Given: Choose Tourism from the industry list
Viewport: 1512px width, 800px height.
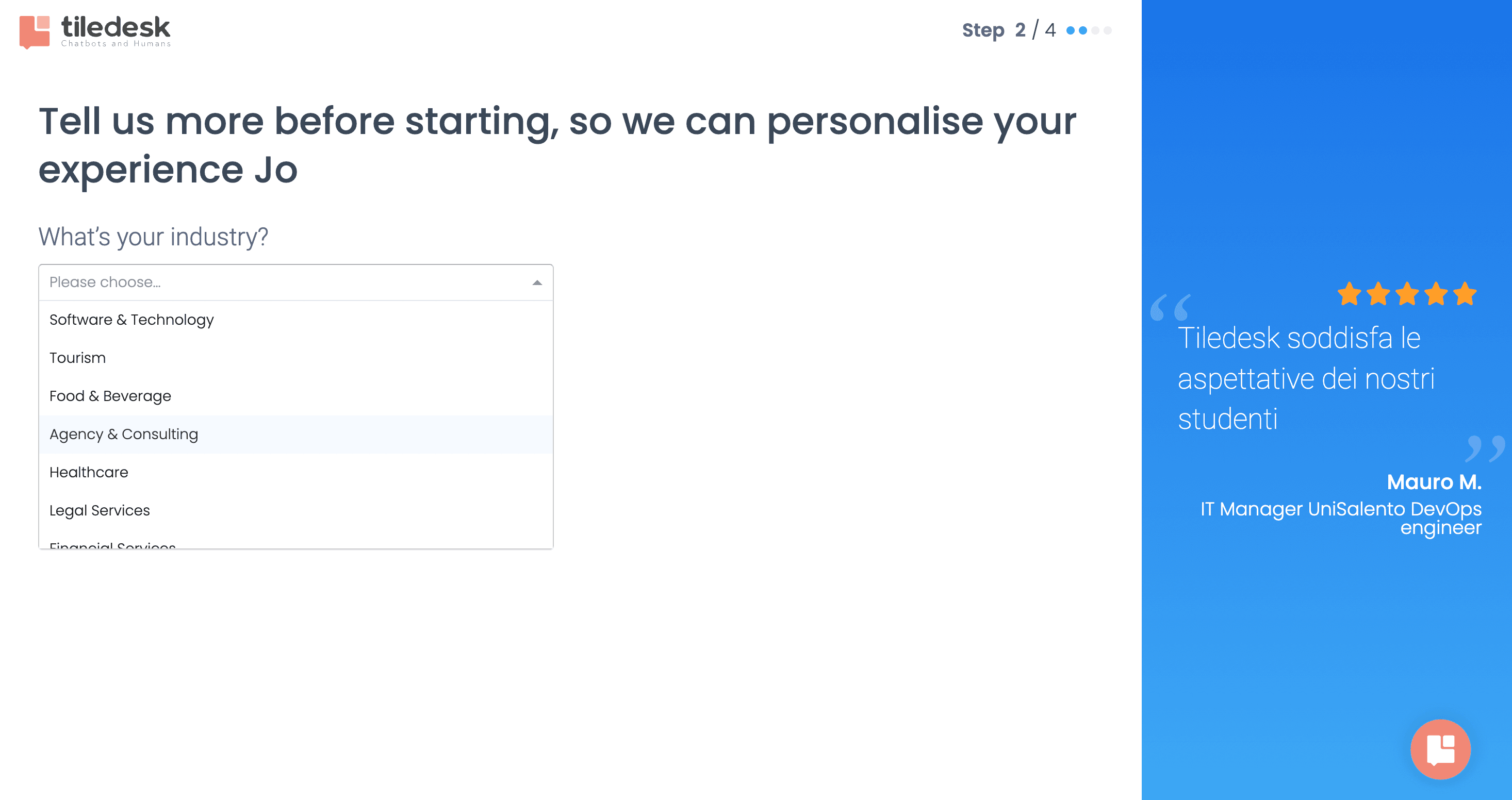Looking at the screenshot, I should click(x=296, y=358).
